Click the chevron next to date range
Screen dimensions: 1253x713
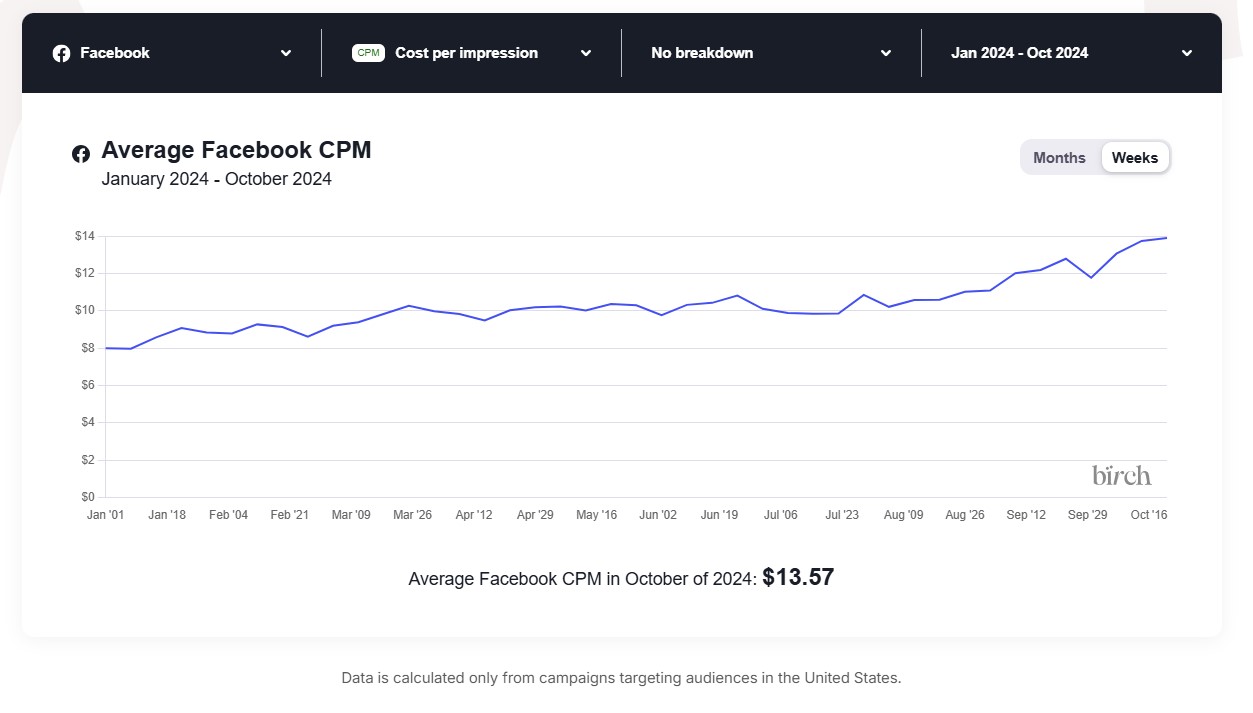tap(1186, 53)
